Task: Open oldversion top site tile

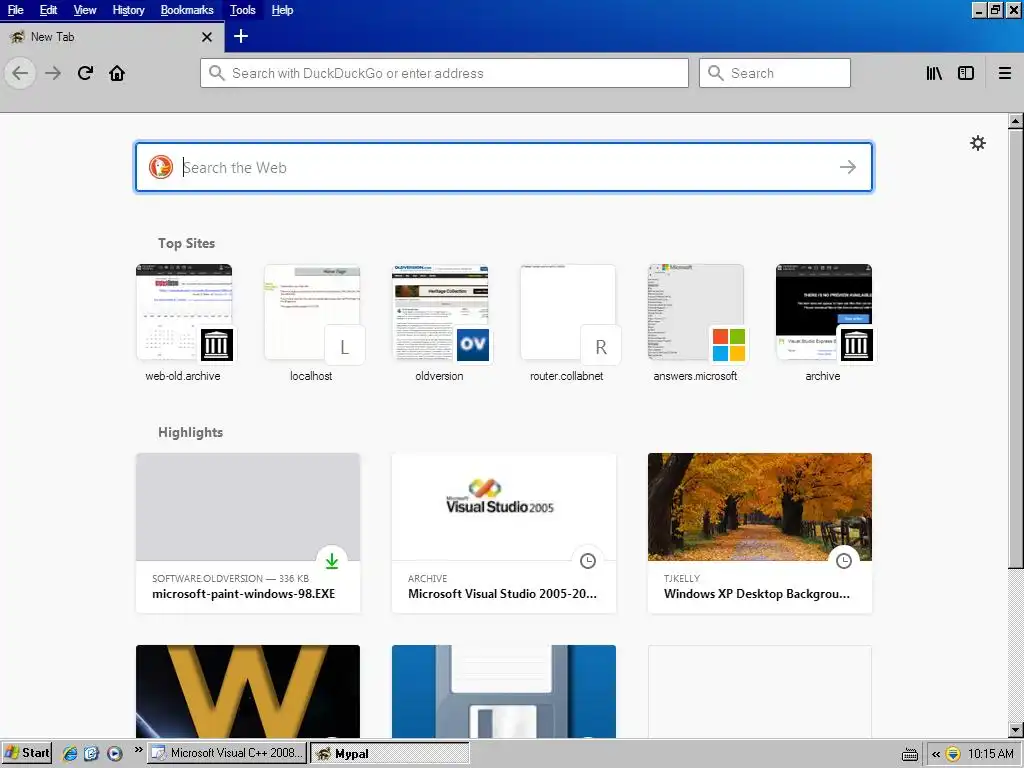Action: tap(440, 323)
